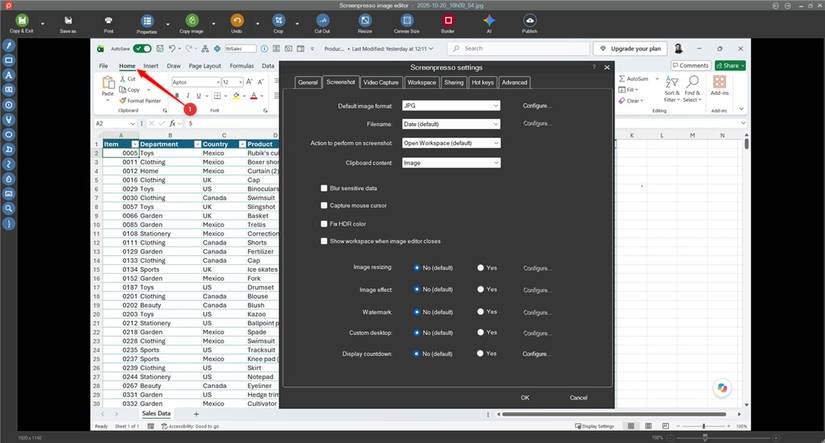Click the green Share button in Excel

(x=730, y=66)
